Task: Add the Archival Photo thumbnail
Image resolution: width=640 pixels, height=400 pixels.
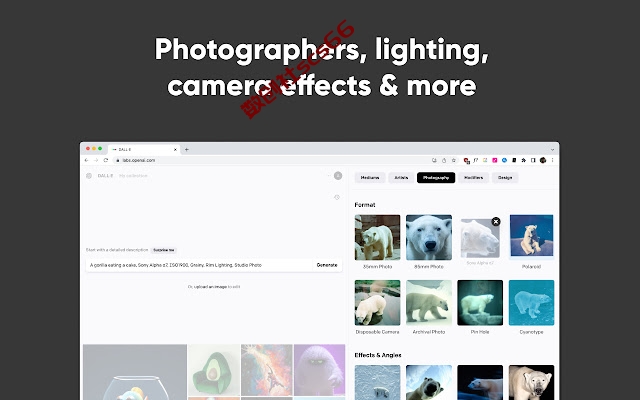Action: tap(429, 303)
